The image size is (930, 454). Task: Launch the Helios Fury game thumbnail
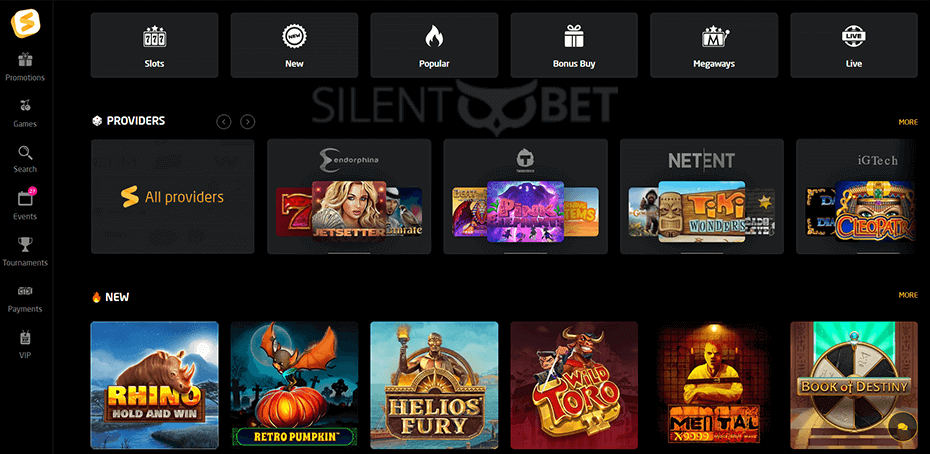pyautogui.click(x=434, y=385)
